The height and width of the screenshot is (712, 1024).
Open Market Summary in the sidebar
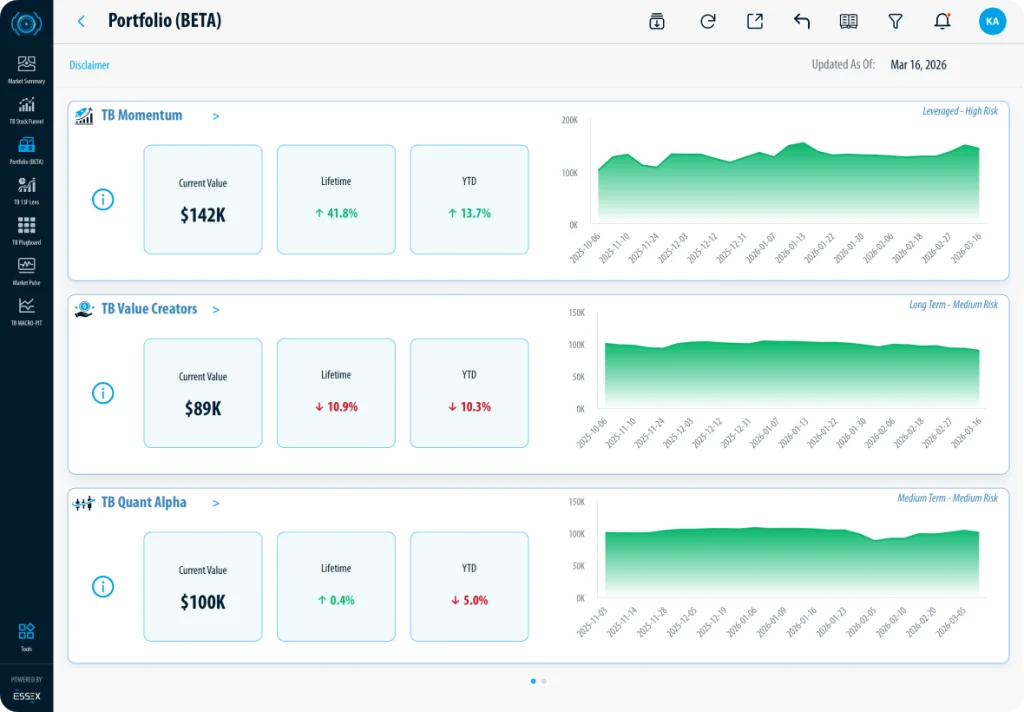click(x=26, y=68)
